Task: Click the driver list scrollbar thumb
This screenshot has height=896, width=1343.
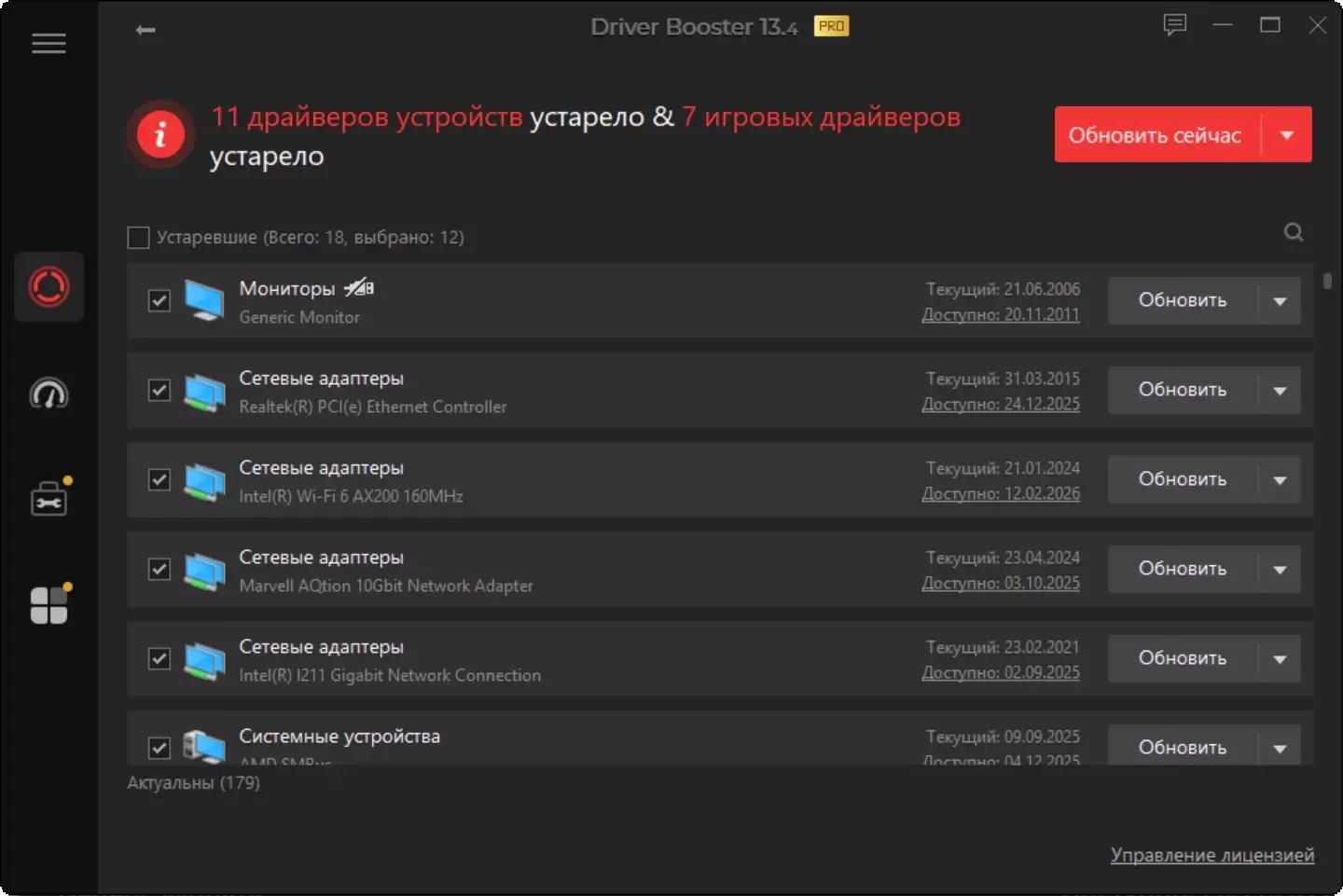Action: [x=1328, y=280]
